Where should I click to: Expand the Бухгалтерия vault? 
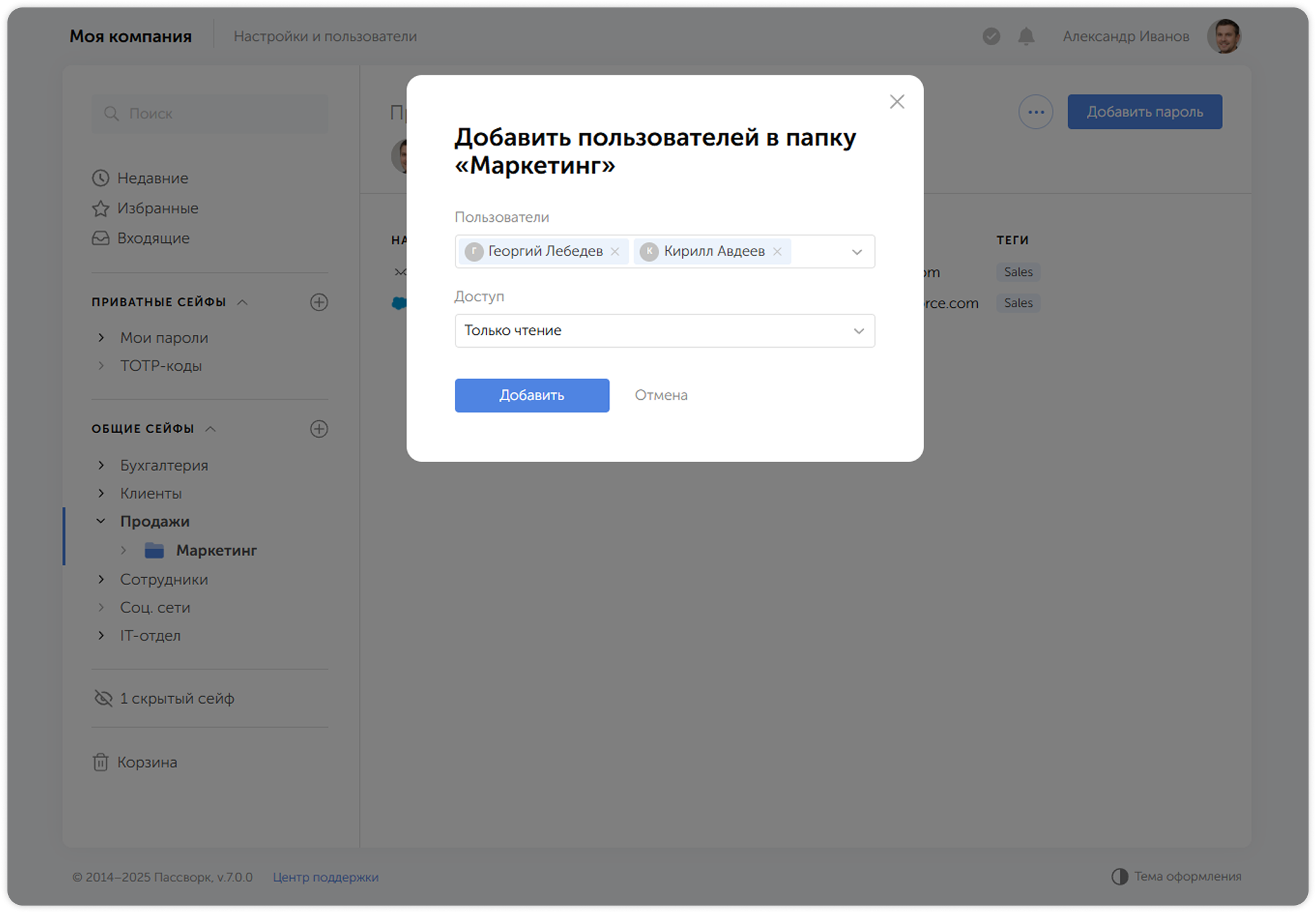pyautogui.click(x=101, y=465)
